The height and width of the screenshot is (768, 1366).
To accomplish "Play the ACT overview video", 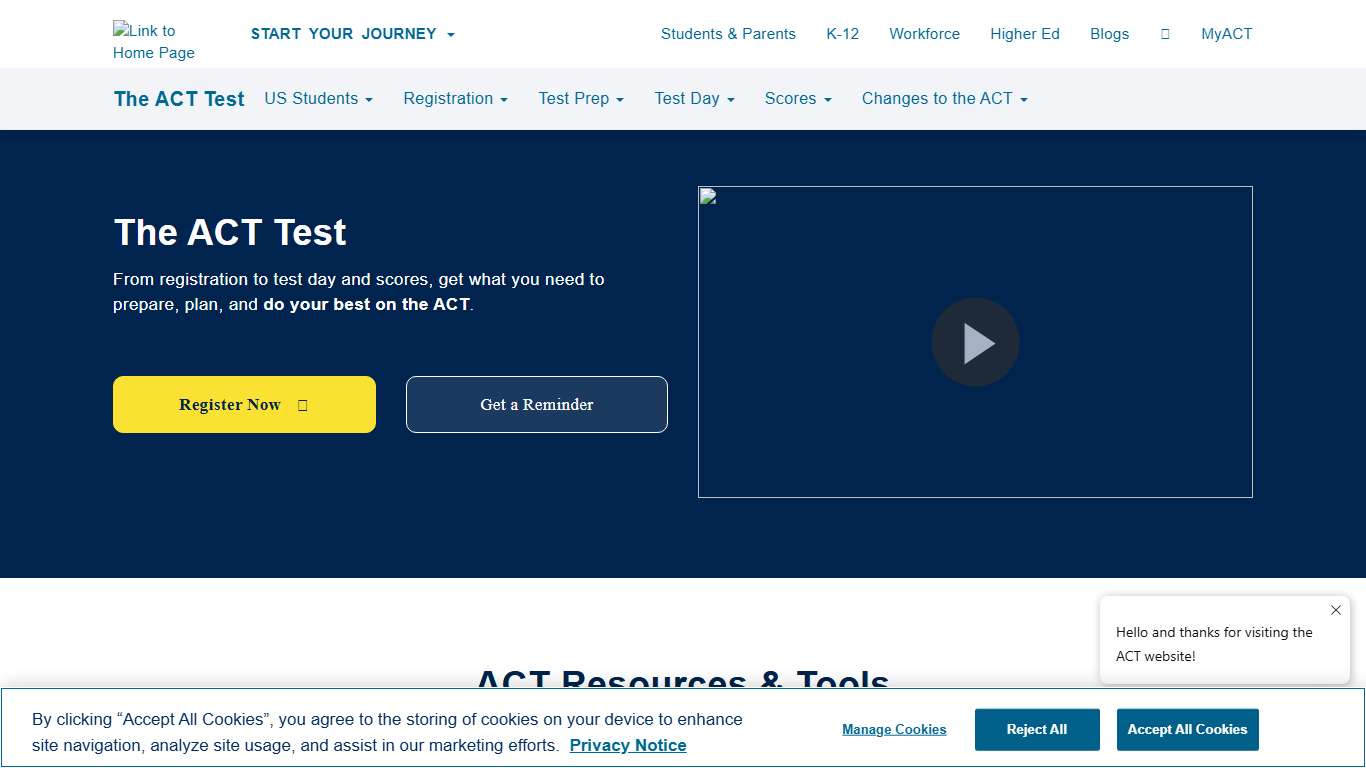I will pyautogui.click(x=975, y=342).
